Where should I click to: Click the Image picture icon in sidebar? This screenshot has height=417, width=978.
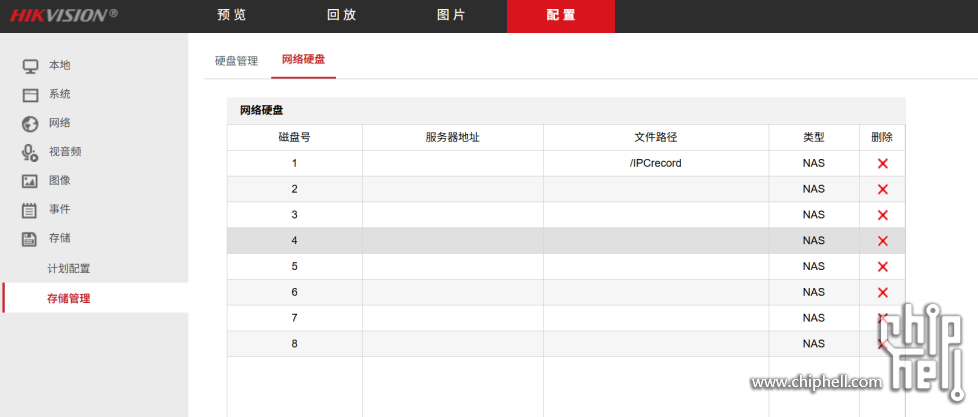coord(30,181)
